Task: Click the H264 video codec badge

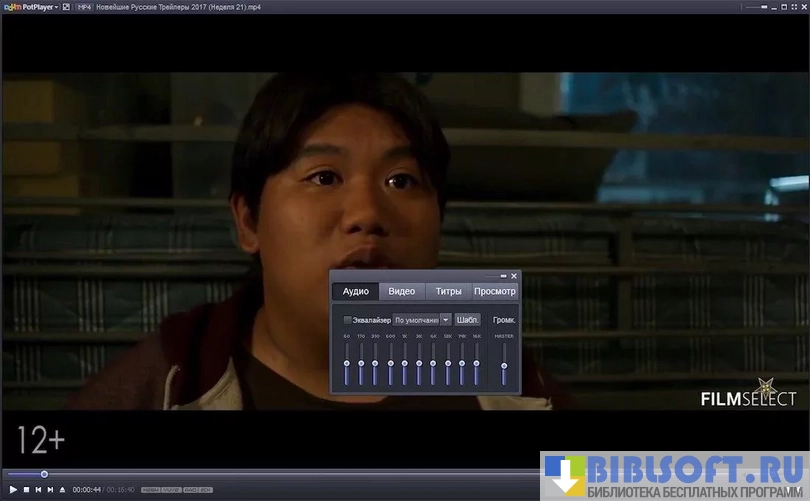Action: pos(151,490)
